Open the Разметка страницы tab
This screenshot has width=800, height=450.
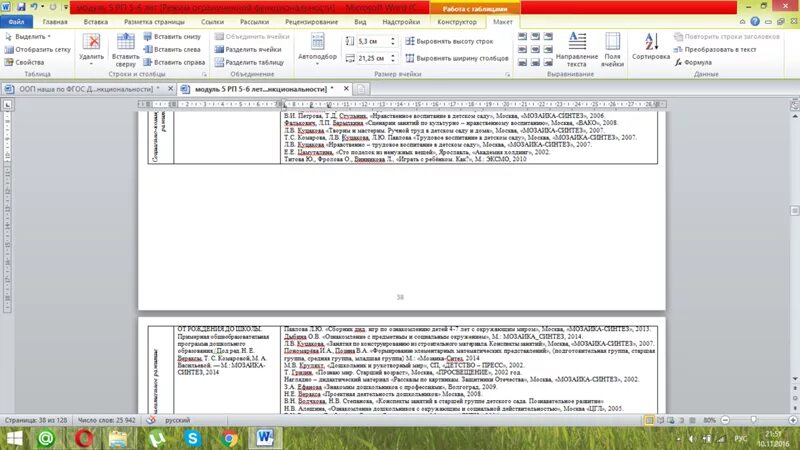tap(154, 22)
